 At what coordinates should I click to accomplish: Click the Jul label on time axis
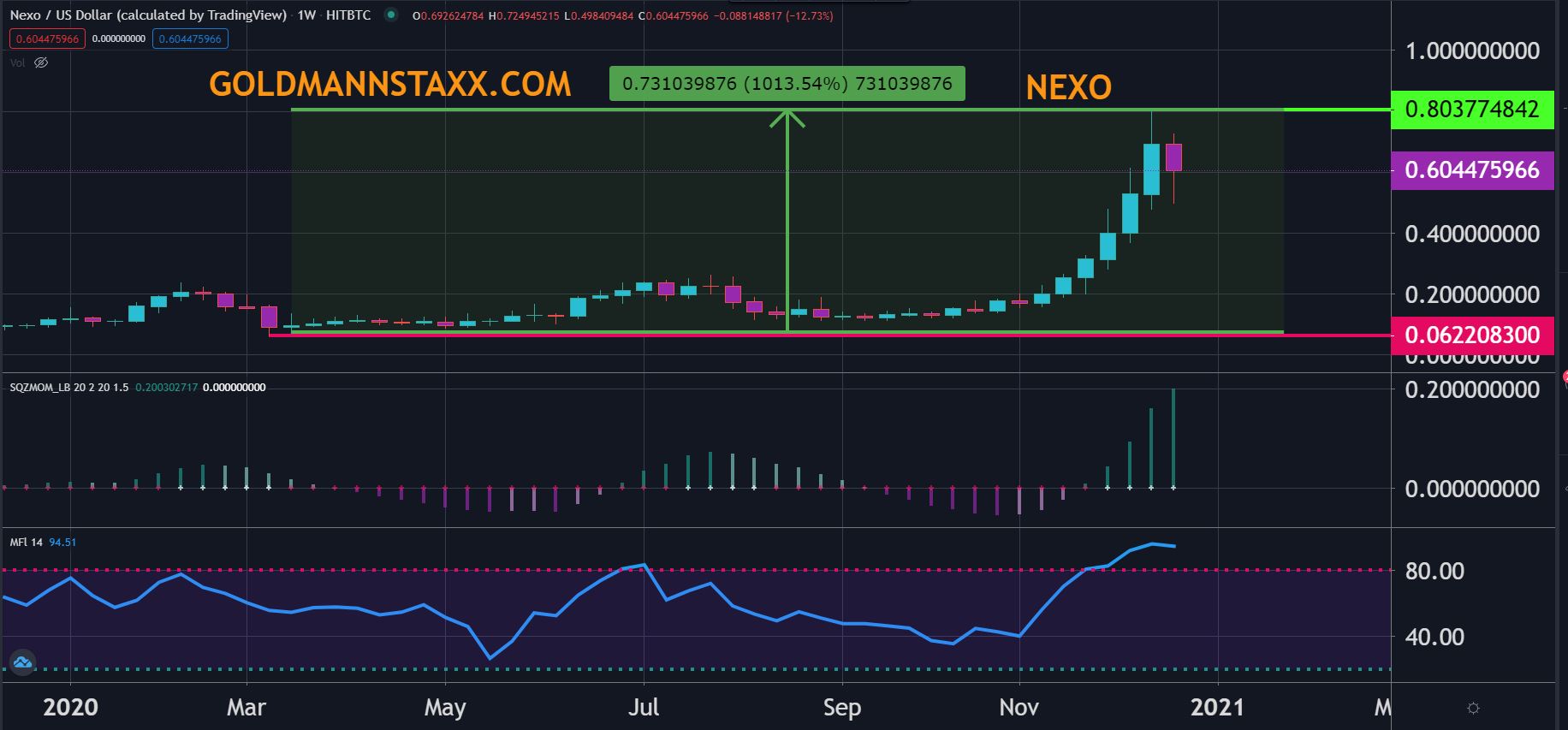click(643, 707)
